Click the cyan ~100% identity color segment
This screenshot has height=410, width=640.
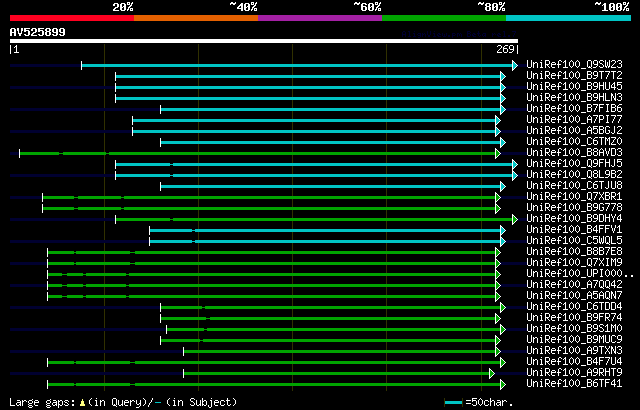click(569, 18)
